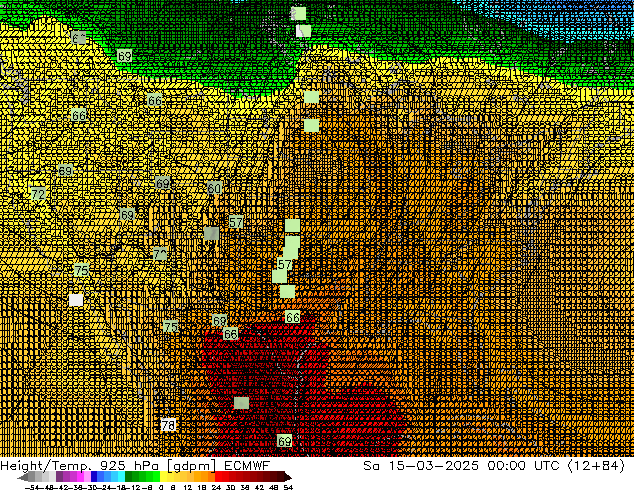Select the contour label '60'
The image size is (634, 490).
coord(214,188)
